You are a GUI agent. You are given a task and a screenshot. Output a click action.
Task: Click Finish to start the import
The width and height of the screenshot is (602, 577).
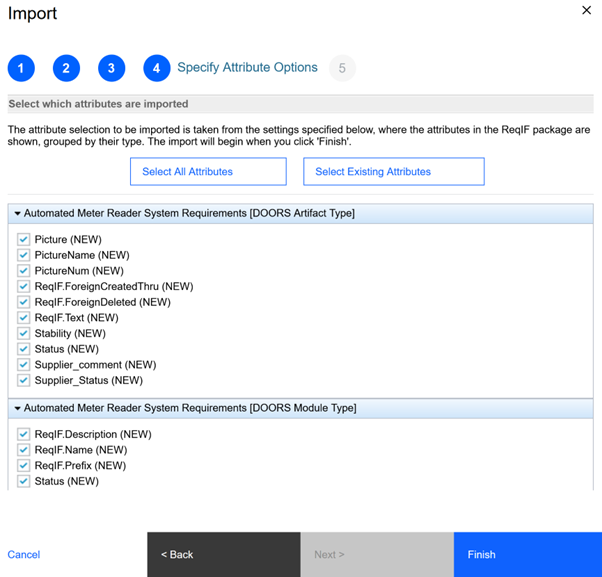tap(527, 554)
